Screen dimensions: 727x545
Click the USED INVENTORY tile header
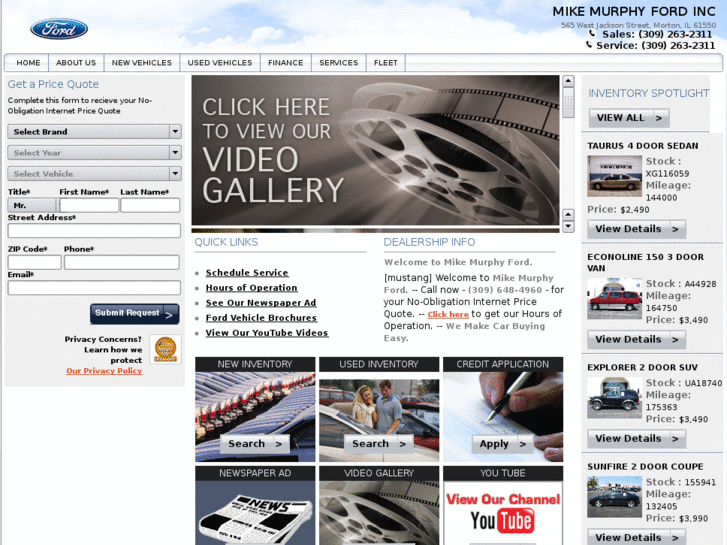click(x=379, y=364)
